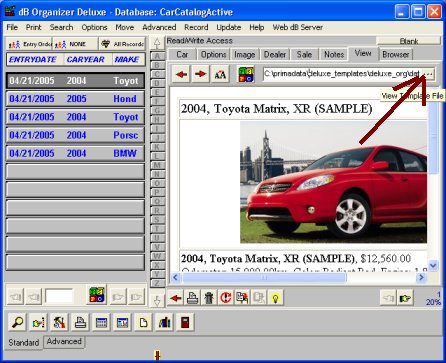Image resolution: width=446 pixels, height=363 pixels.
Task: Click the CARYEAR column header
Action: [86, 59]
